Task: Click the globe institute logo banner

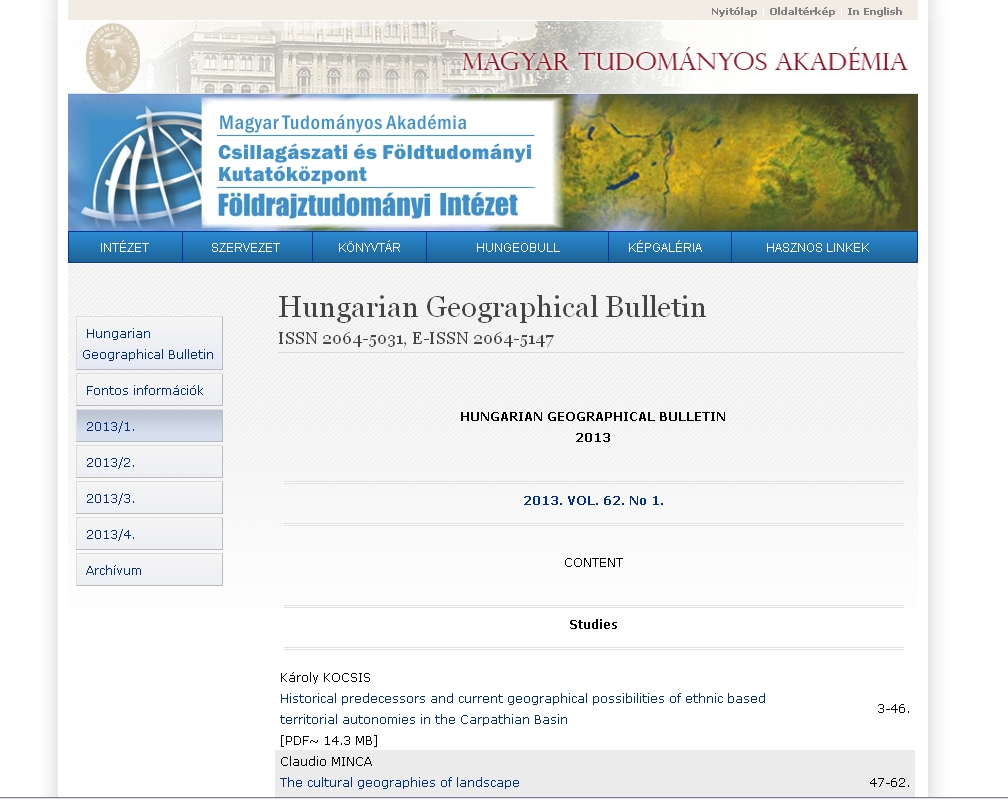Action: point(315,163)
